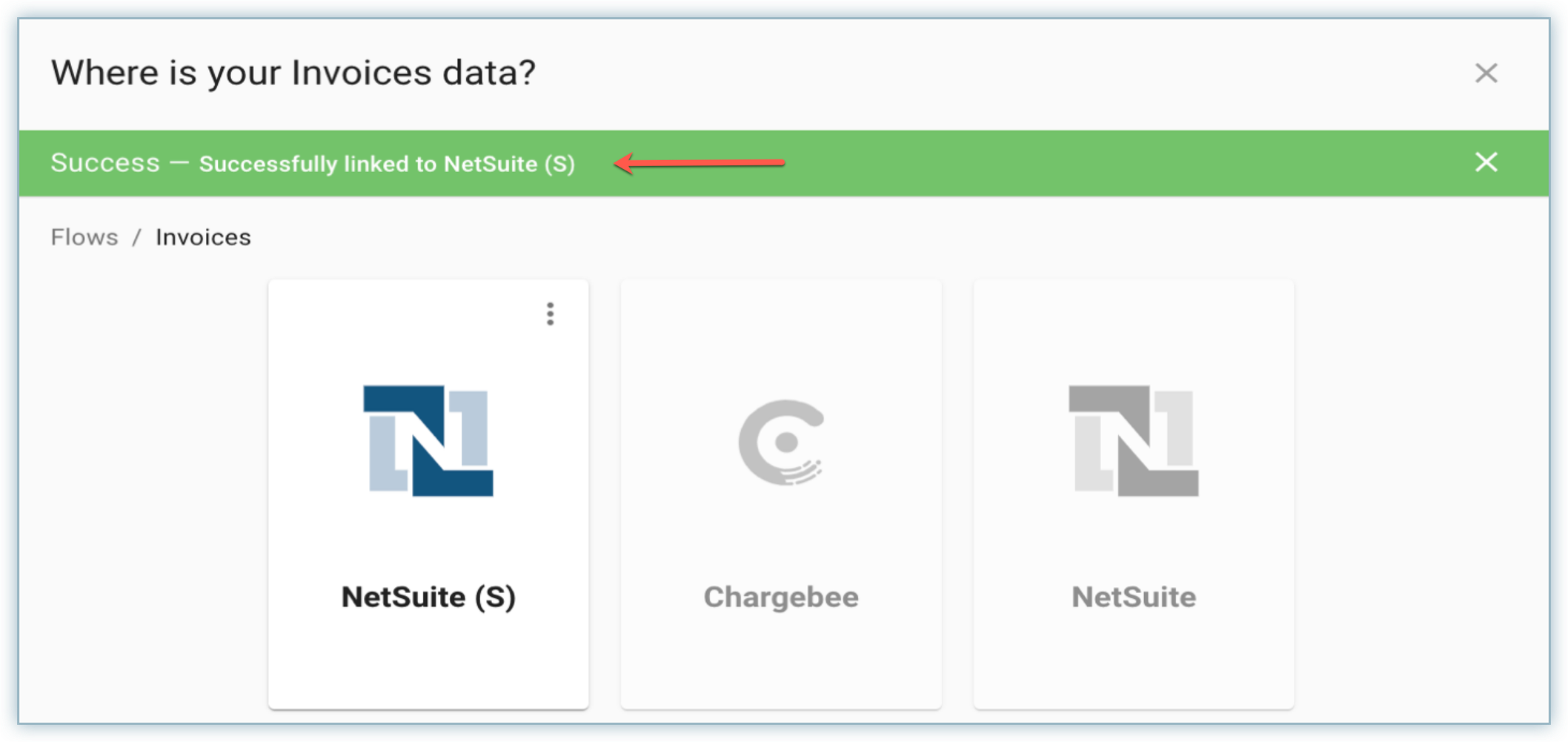This screenshot has width=1568, height=742.
Task: Close the Invoices data dialog
Action: tap(1486, 73)
